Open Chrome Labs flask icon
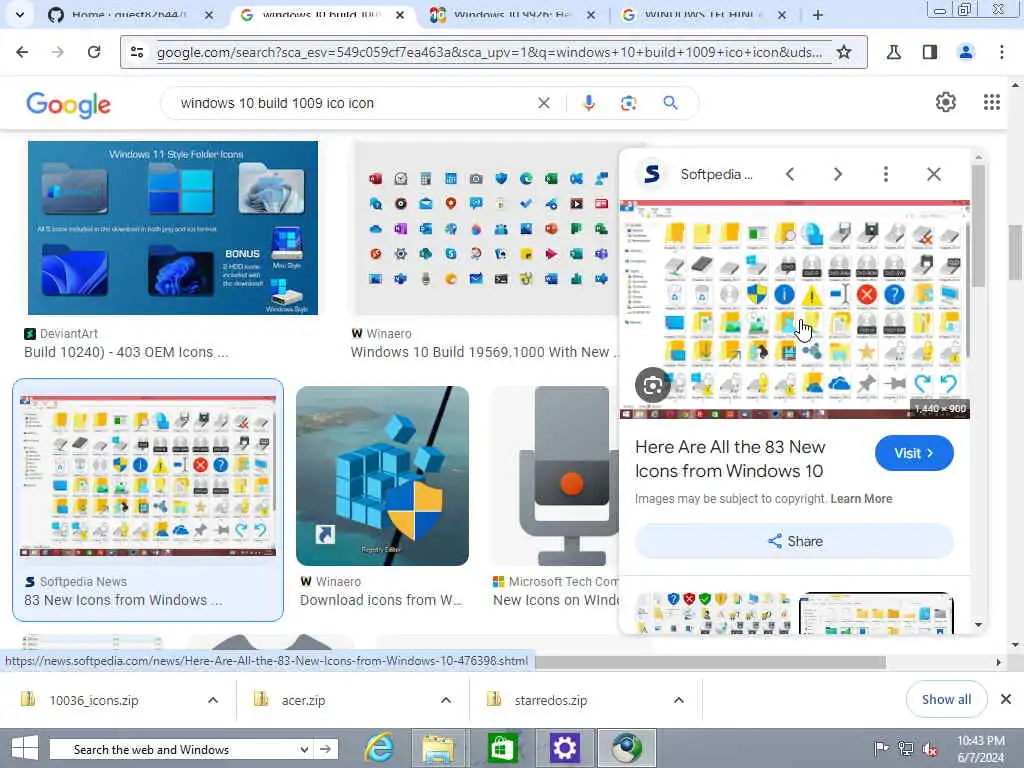 coord(893,52)
